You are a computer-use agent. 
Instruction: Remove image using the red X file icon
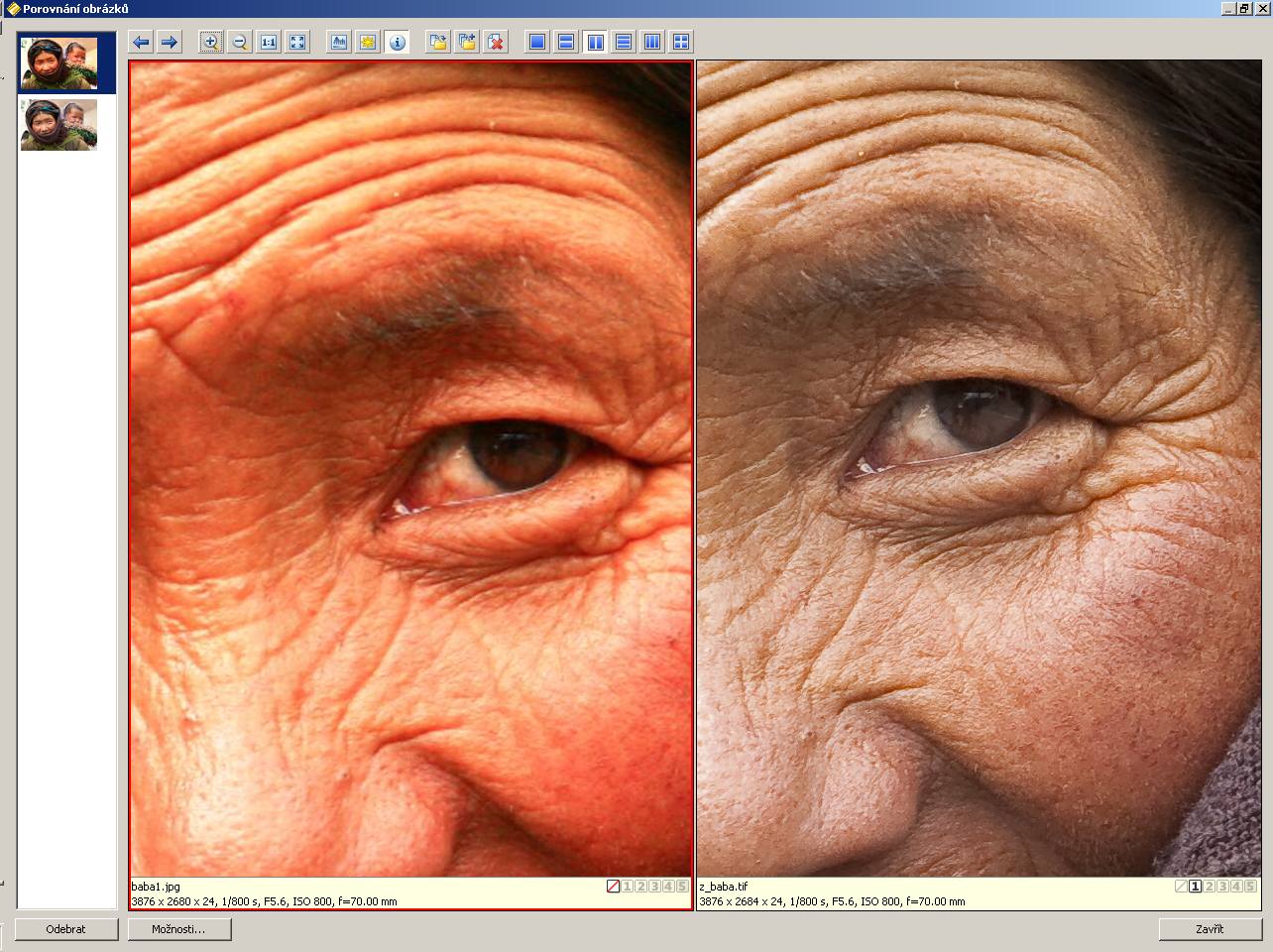pyautogui.click(x=496, y=42)
